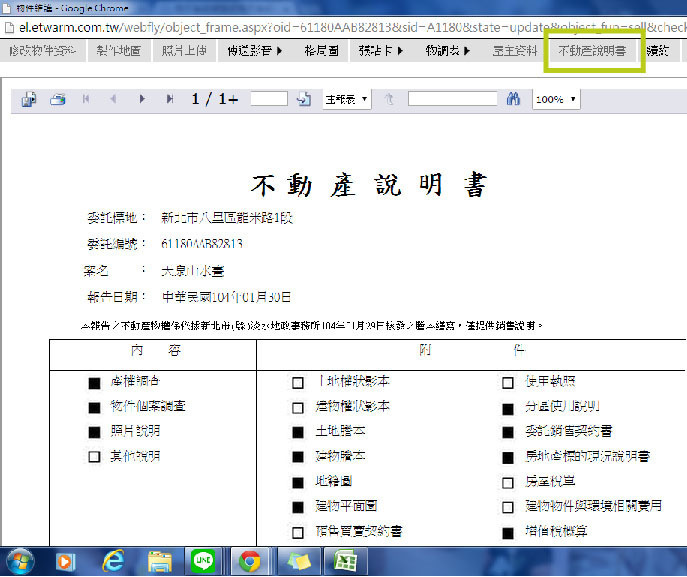The width and height of the screenshot is (687, 577).
Task: Click the date 中華民國104年01月30日
Action: tap(227, 297)
